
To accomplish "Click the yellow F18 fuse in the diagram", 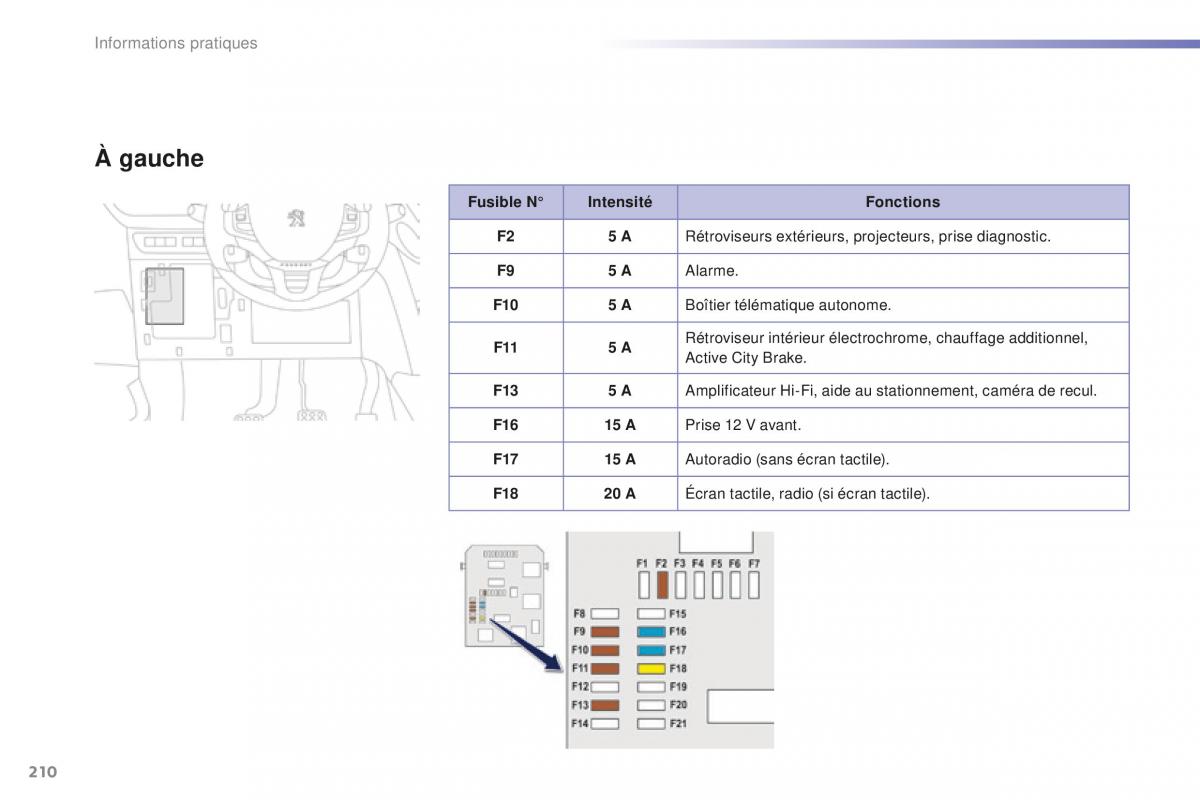I will (652, 668).
